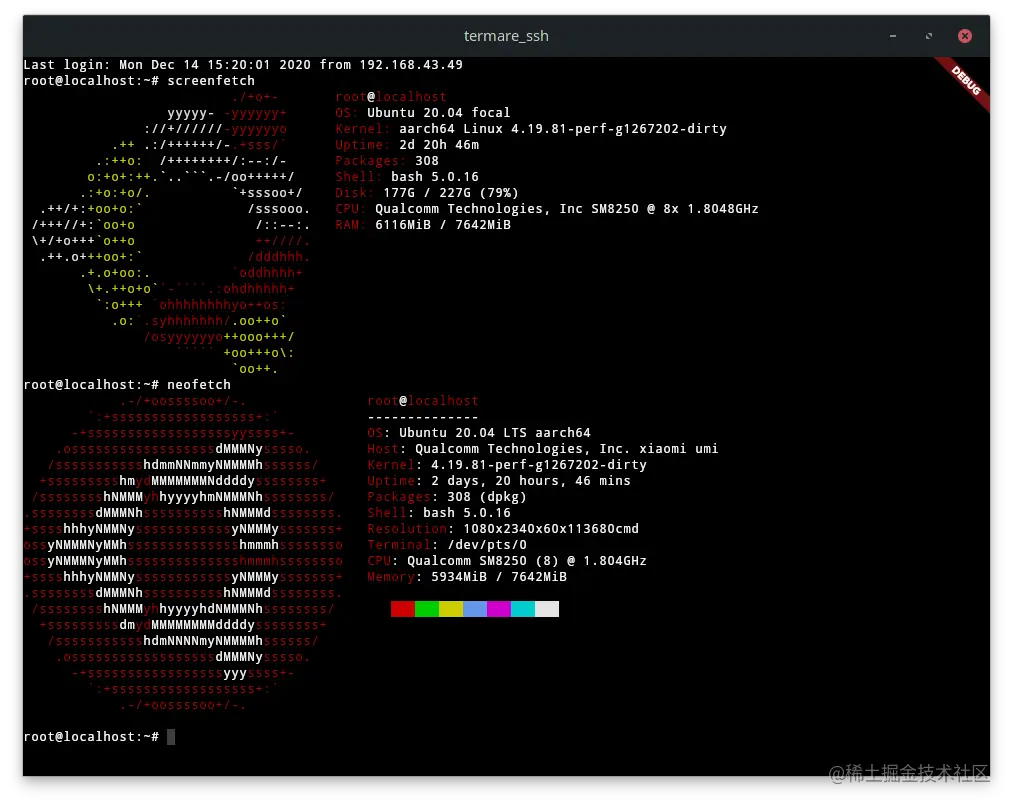Click the magenta neofetch color block

499,609
